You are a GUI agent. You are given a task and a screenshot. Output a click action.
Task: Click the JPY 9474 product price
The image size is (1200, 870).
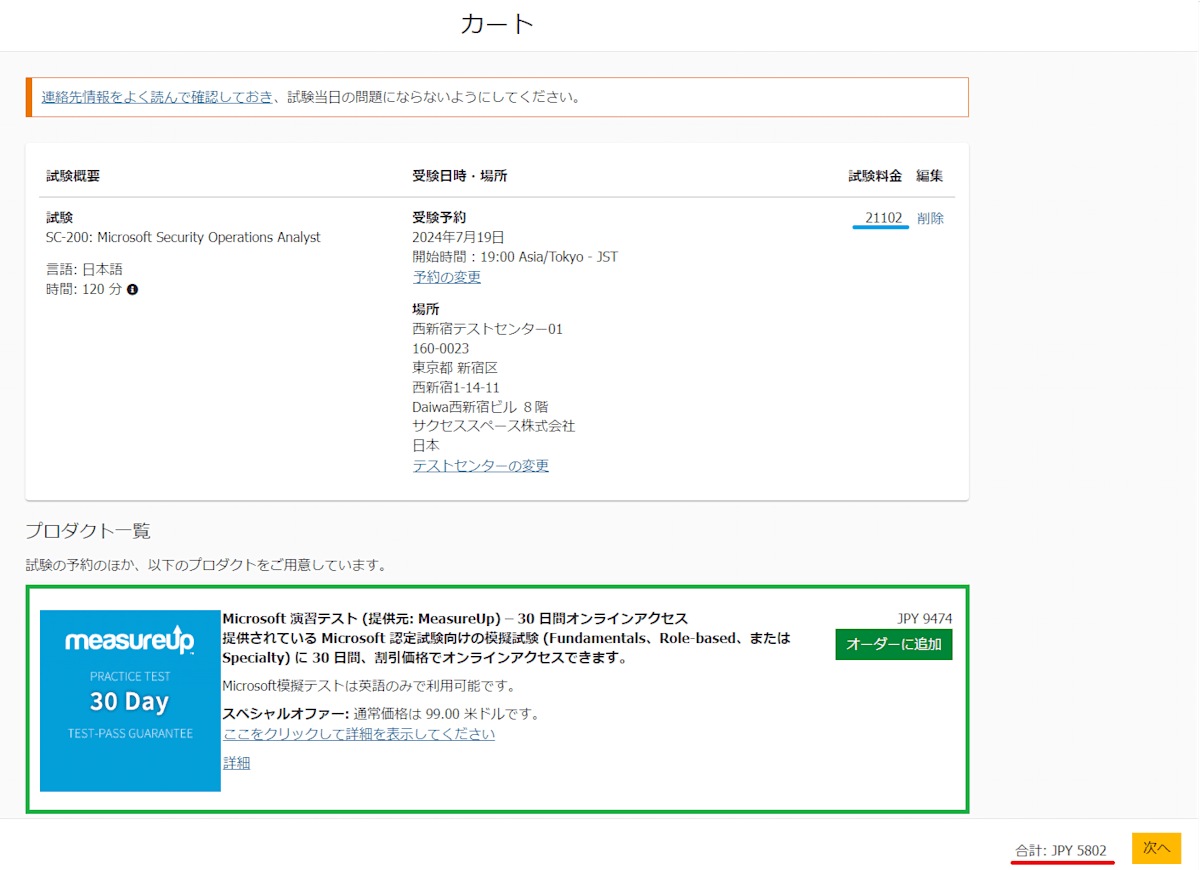[925, 619]
